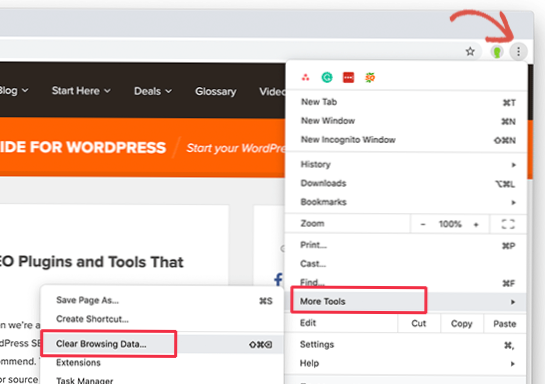Expand the Help submenu
The width and height of the screenshot is (545, 384).
[x=406, y=363]
